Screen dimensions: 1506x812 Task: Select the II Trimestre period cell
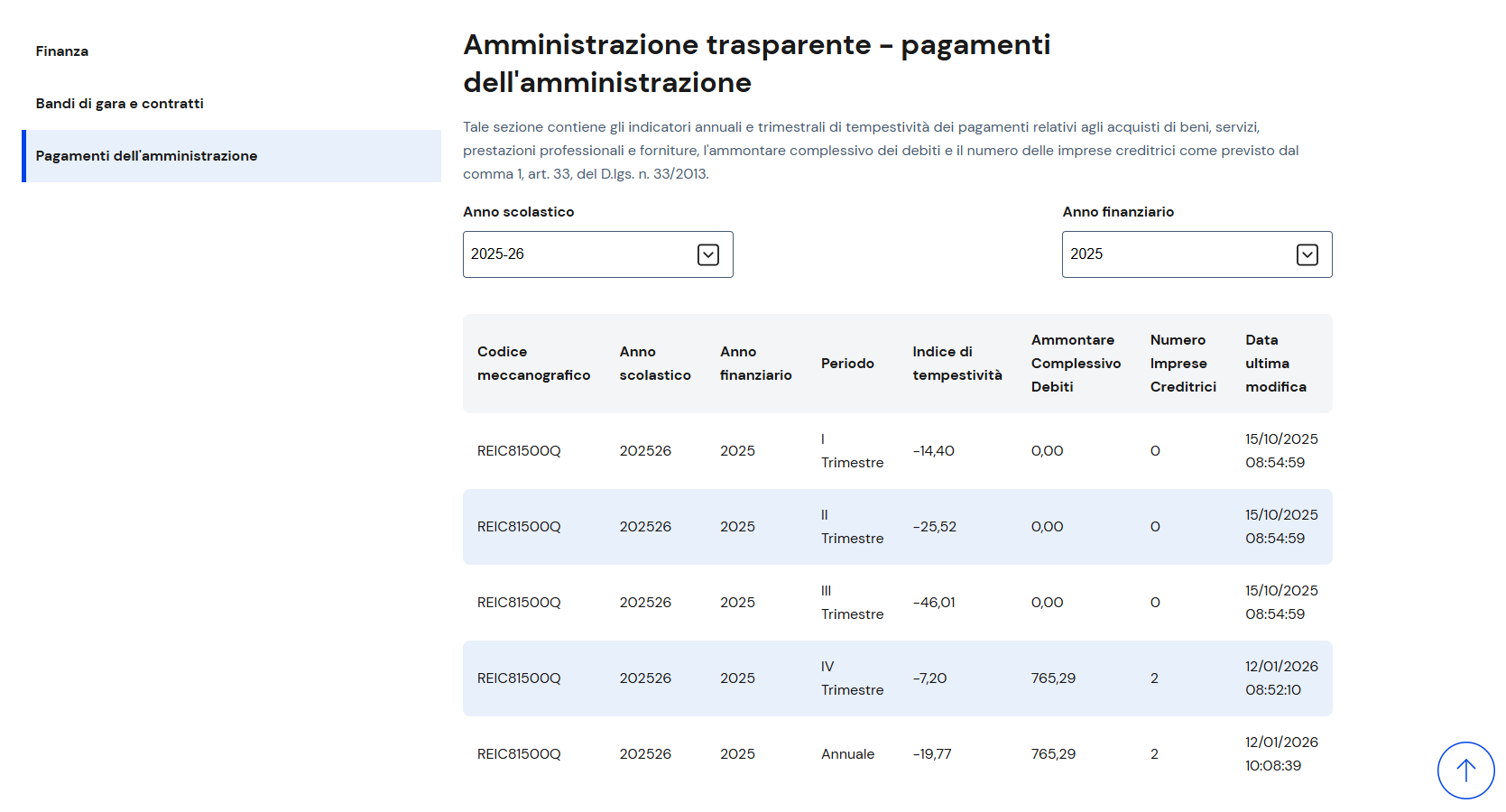coord(852,527)
